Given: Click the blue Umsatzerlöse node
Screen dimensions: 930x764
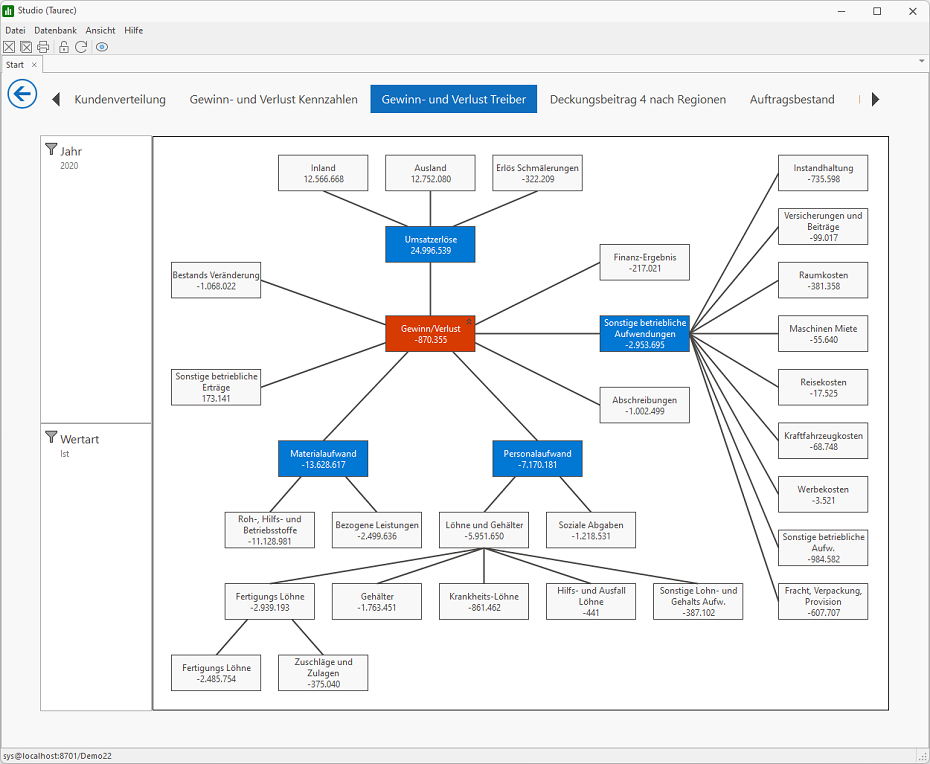Looking at the screenshot, I should pos(430,244).
